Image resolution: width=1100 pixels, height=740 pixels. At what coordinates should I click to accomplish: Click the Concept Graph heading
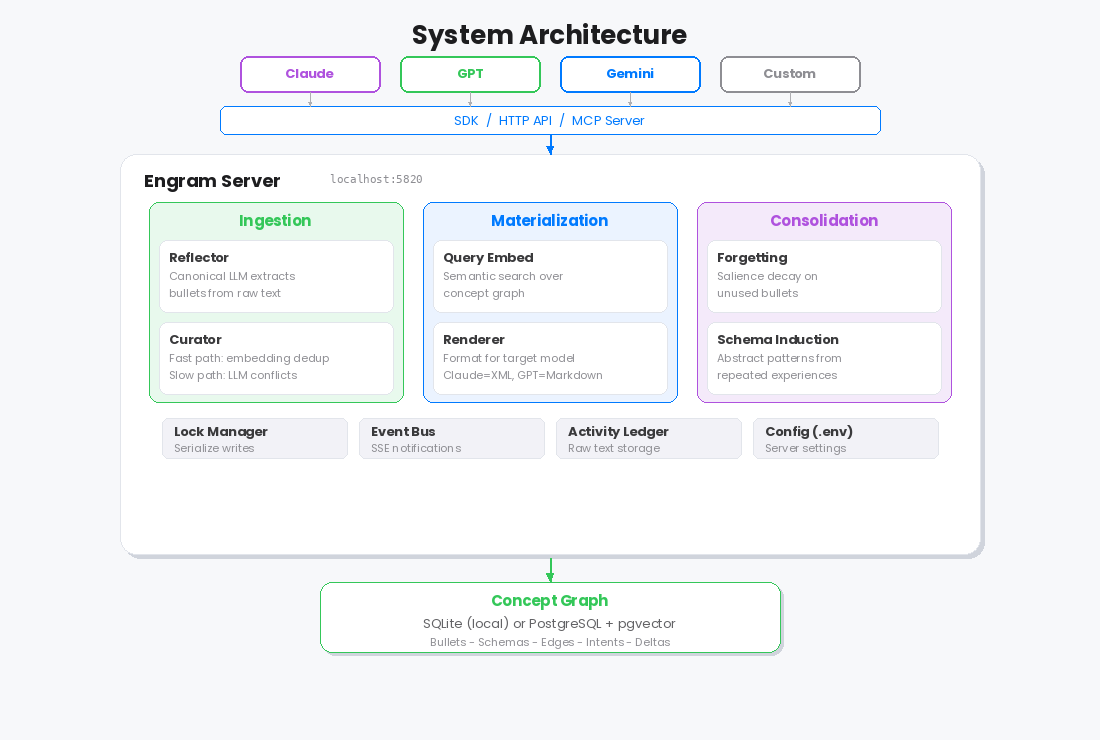[549, 600]
